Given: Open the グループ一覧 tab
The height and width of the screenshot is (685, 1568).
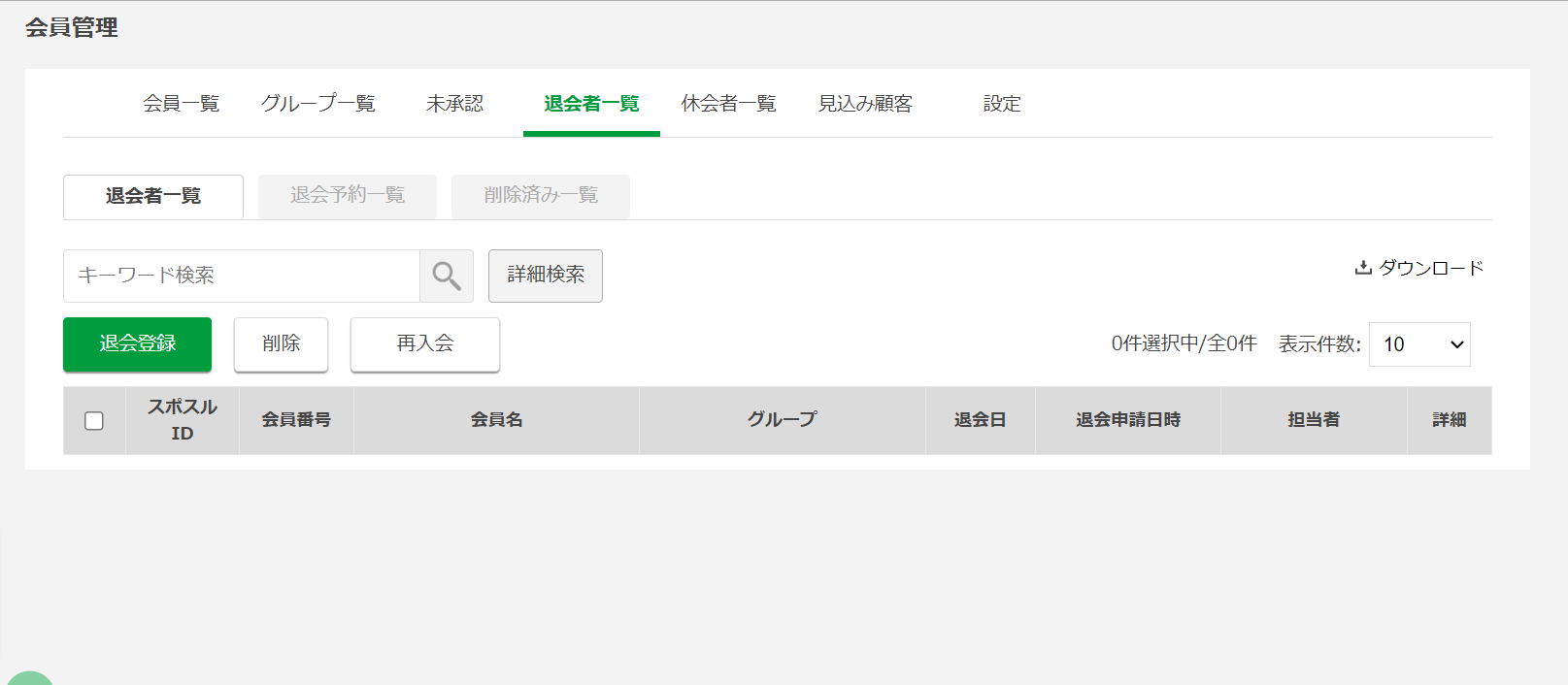Looking at the screenshot, I should coord(318,104).
